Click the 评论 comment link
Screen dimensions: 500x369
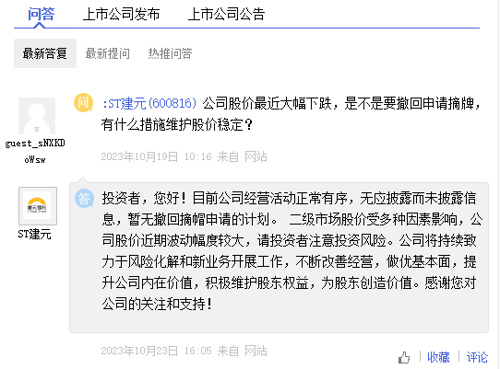click(x=477, y=357)
